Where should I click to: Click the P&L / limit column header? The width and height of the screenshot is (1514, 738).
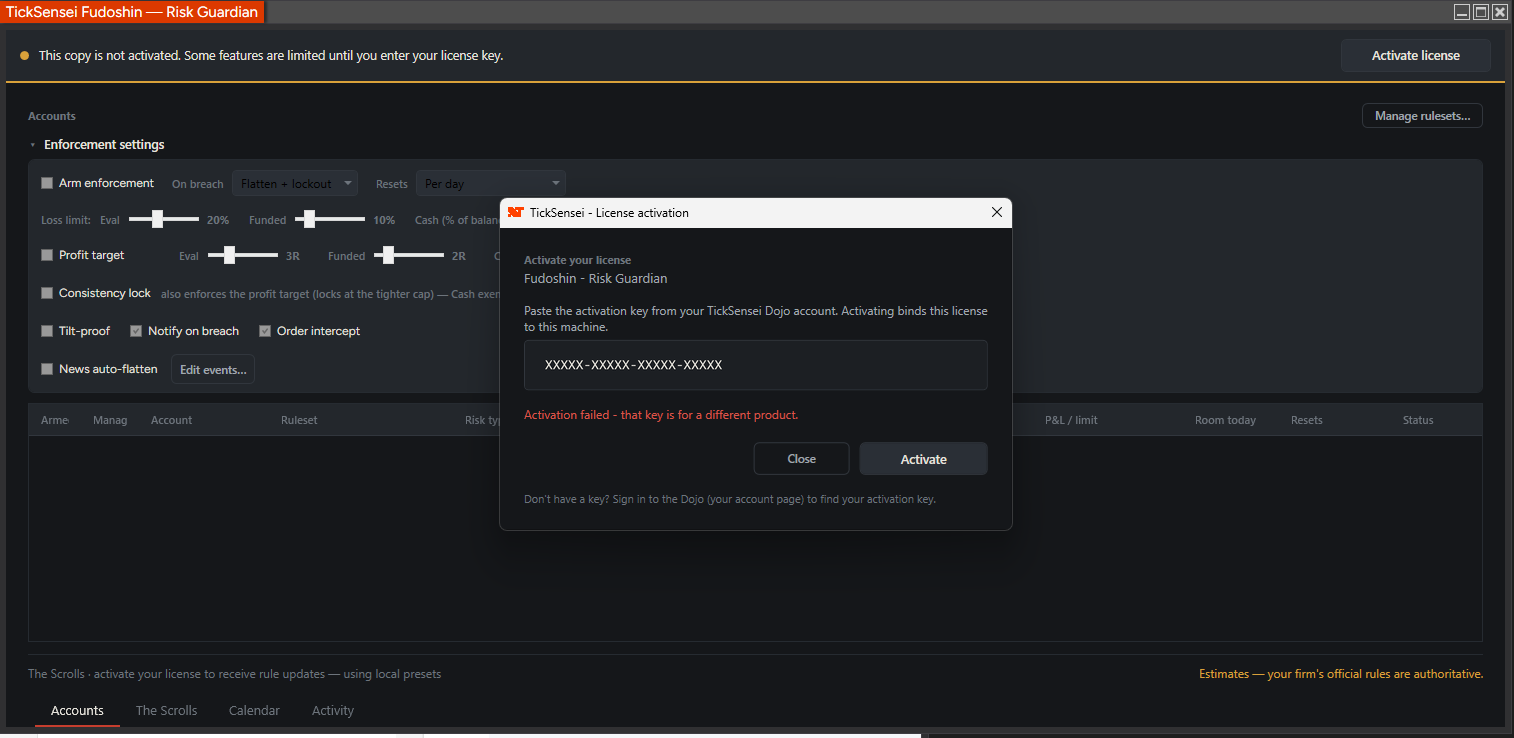(1071, 420)
